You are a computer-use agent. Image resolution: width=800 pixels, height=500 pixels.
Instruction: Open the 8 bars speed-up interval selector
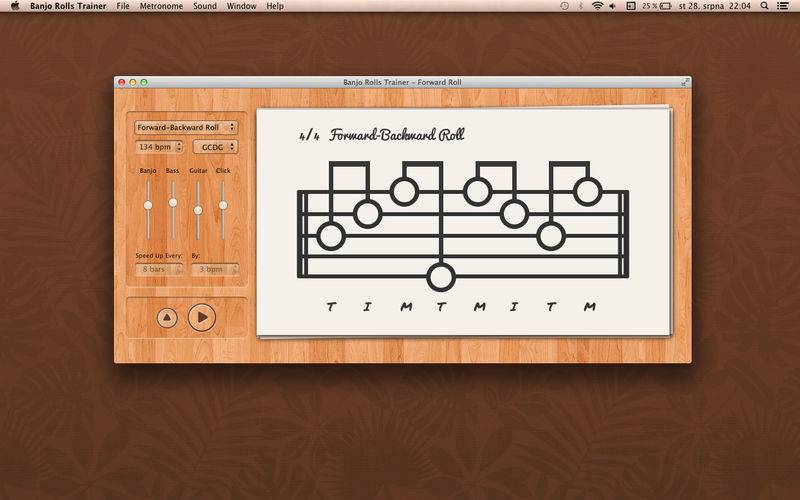(x=160, y=269)
